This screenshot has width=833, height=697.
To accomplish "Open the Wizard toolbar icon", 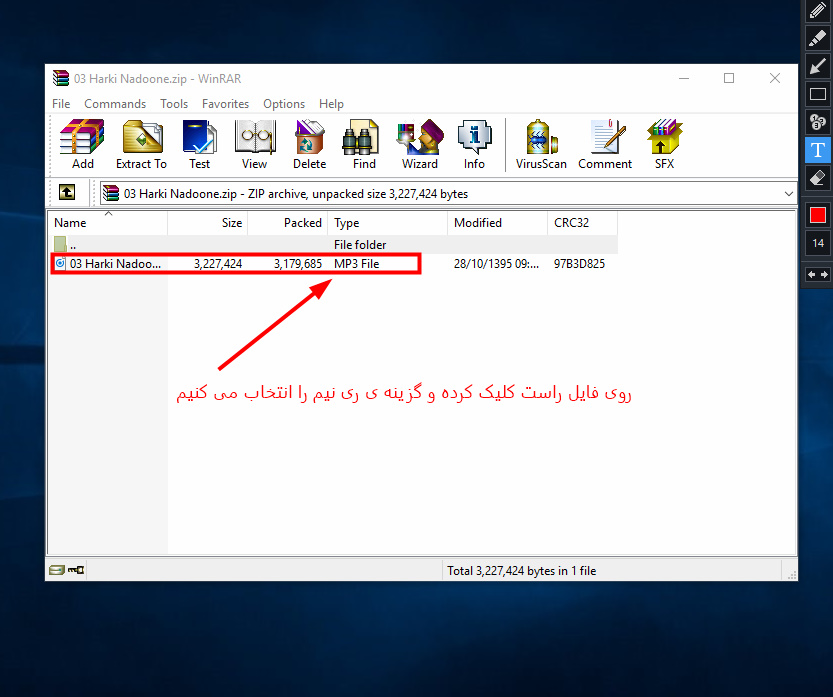I will (420, 144).
